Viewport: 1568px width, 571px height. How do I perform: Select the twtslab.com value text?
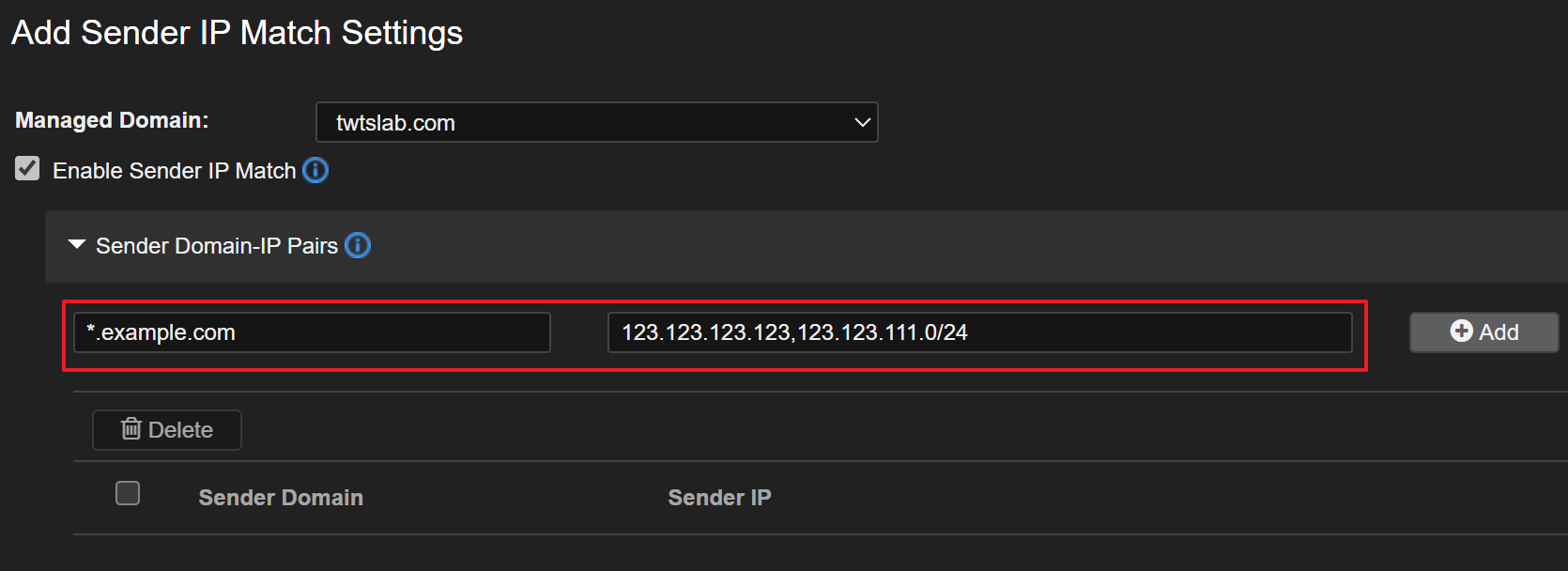pos(395,123)
